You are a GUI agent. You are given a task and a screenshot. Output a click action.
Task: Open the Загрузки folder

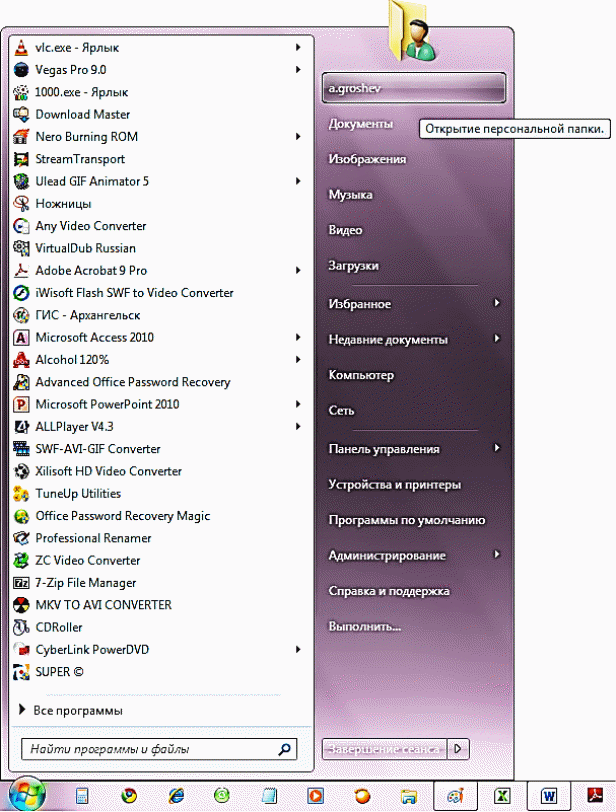click(x=354, y=266)
